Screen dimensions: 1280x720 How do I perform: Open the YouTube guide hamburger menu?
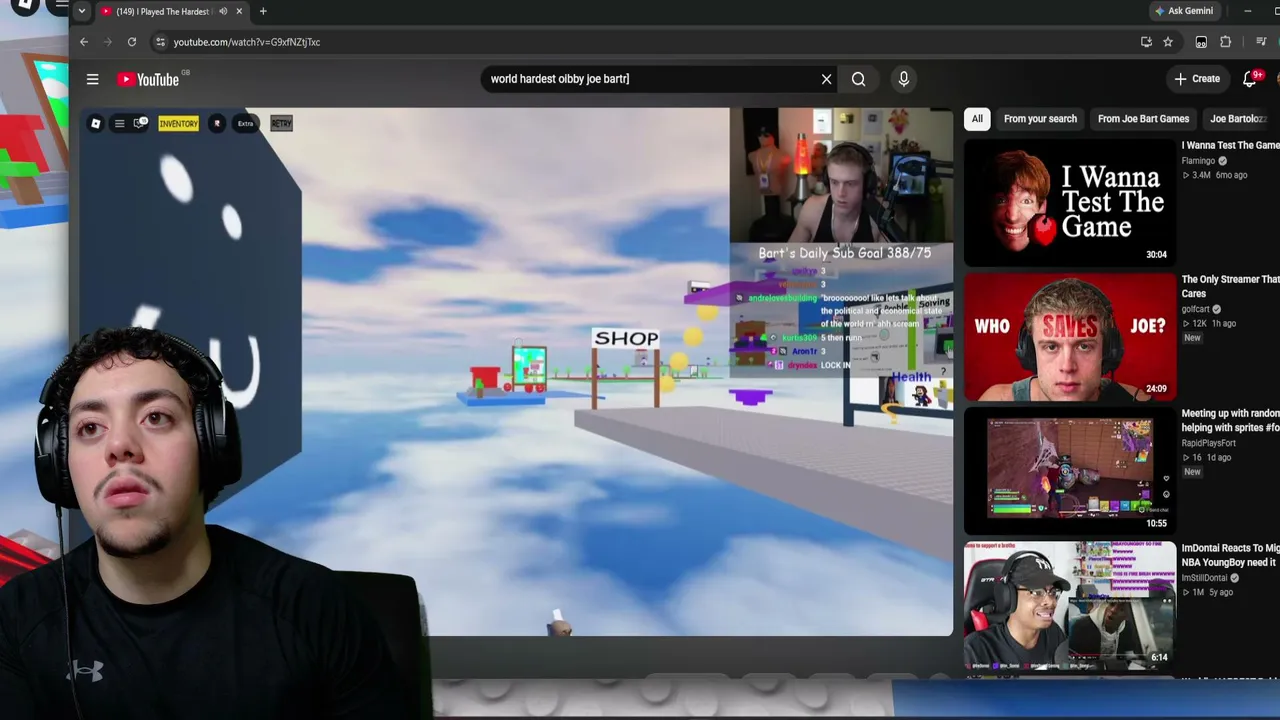(x=92, y=79)
